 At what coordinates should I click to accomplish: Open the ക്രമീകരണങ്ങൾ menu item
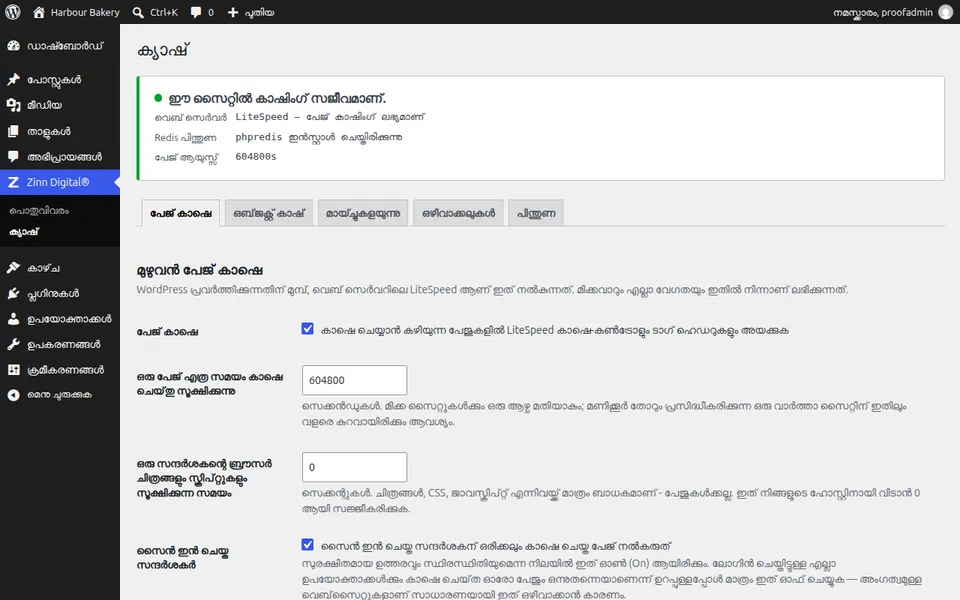point(60,370)
